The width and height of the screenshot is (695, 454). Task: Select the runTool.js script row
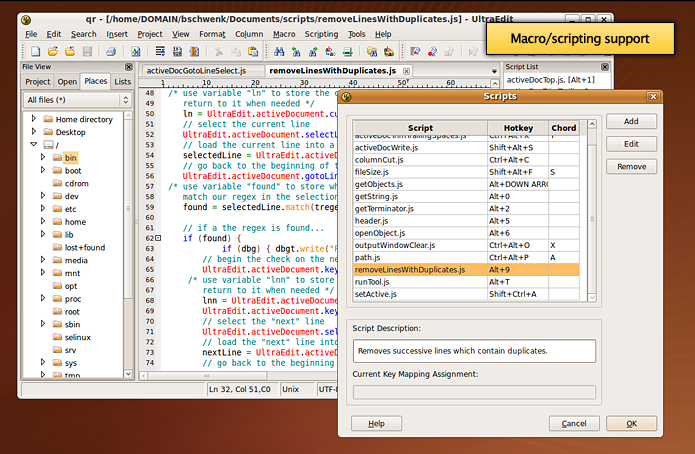pos(466,282)
